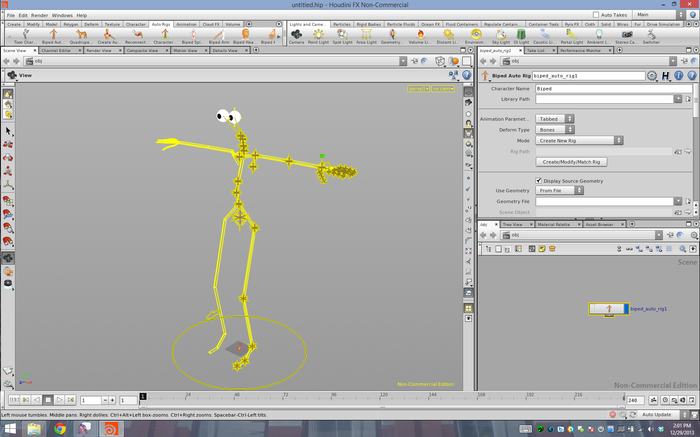The image size is (700, 437).
Task: Click the network editor search magnifier icon
Action: (683, 249)
